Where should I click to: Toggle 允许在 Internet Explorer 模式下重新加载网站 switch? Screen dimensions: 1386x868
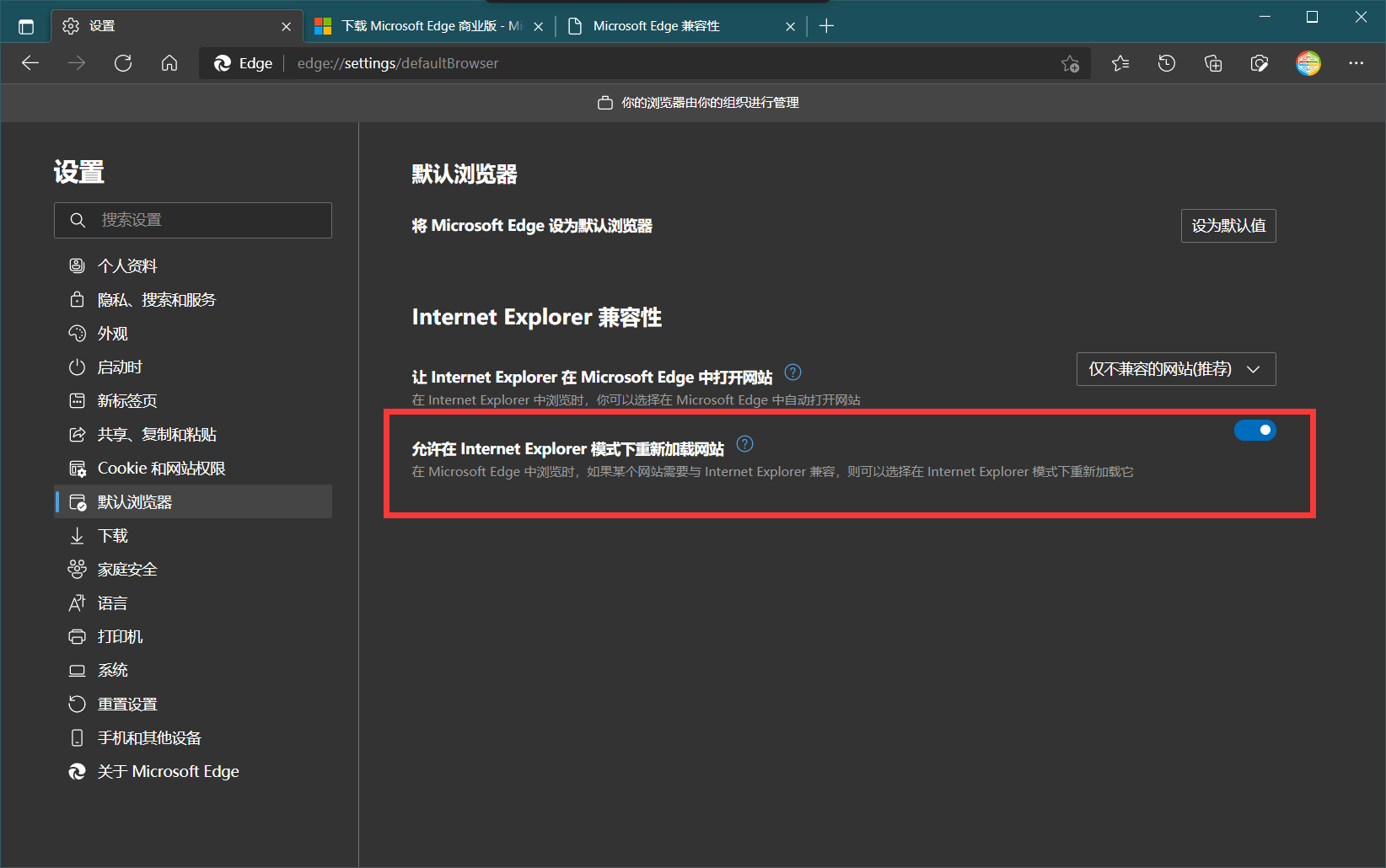click(1255, 431)
